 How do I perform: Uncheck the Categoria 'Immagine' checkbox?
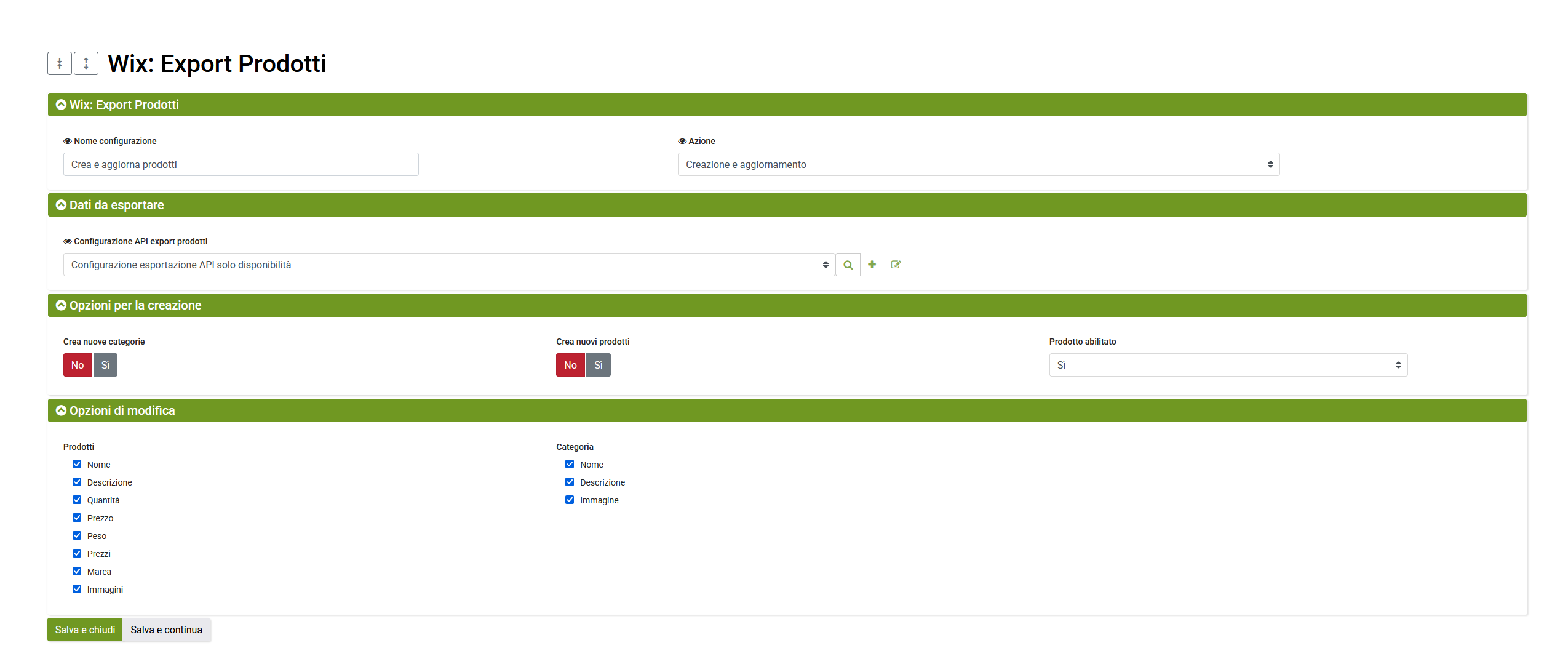point(570,500)
